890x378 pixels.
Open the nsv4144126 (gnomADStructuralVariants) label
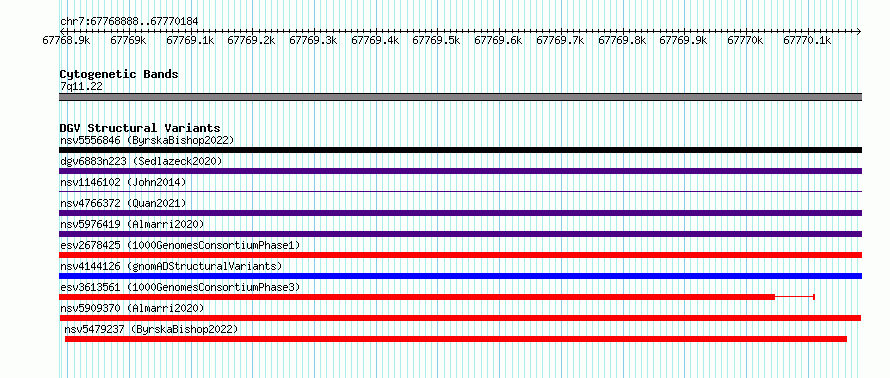click(x=171, y=266)
